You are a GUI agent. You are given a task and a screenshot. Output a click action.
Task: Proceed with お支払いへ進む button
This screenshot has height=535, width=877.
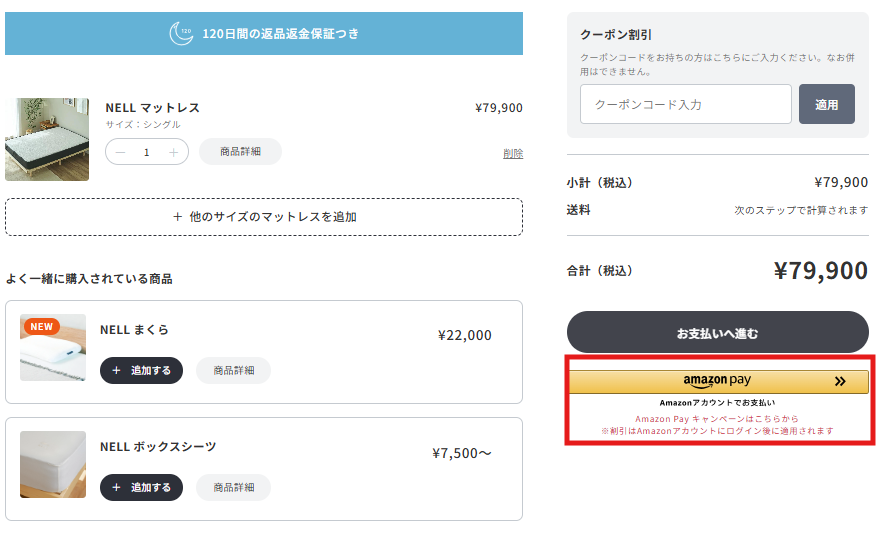718,332
